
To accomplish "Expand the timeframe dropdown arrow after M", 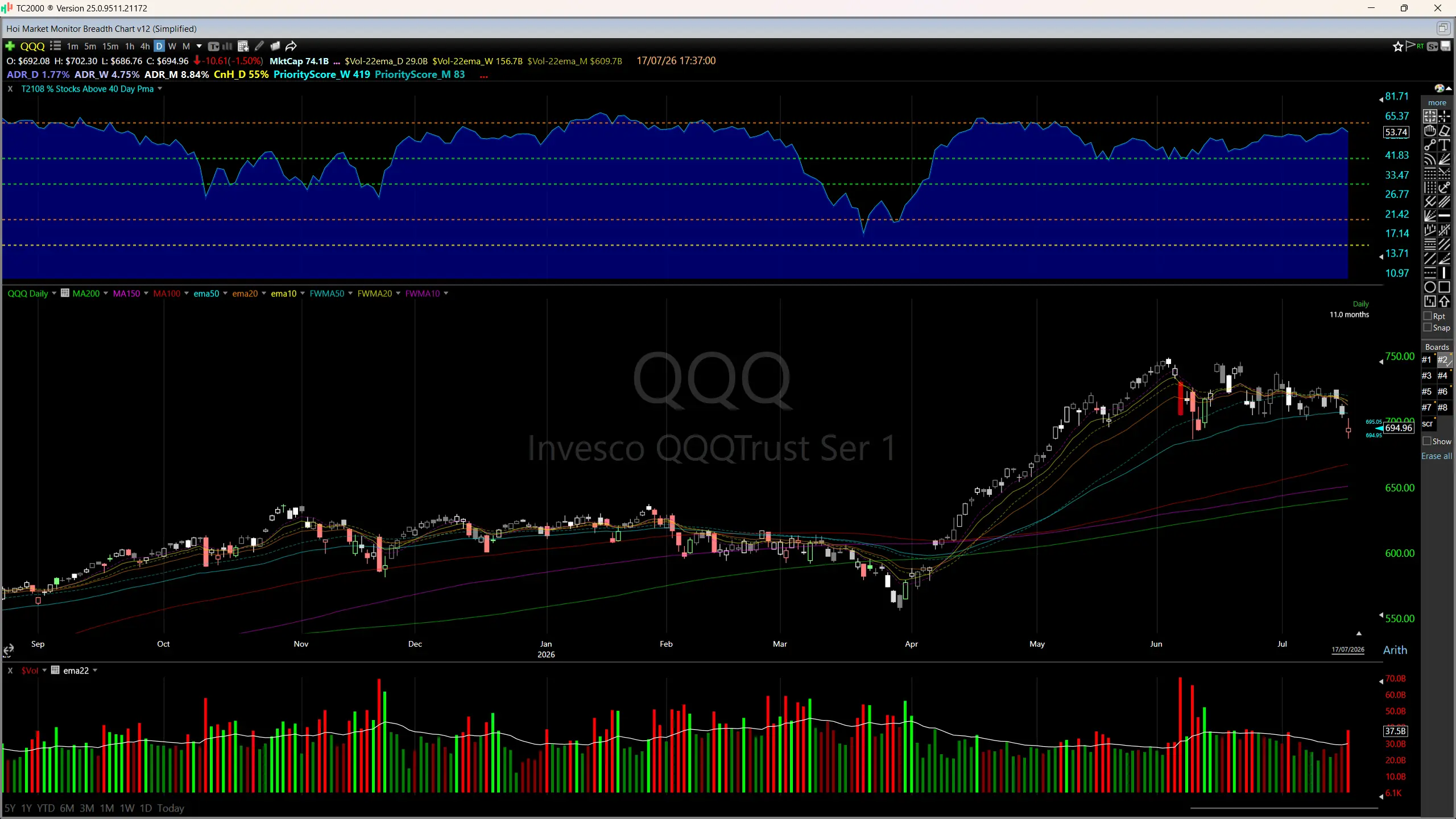I will 199,46.
